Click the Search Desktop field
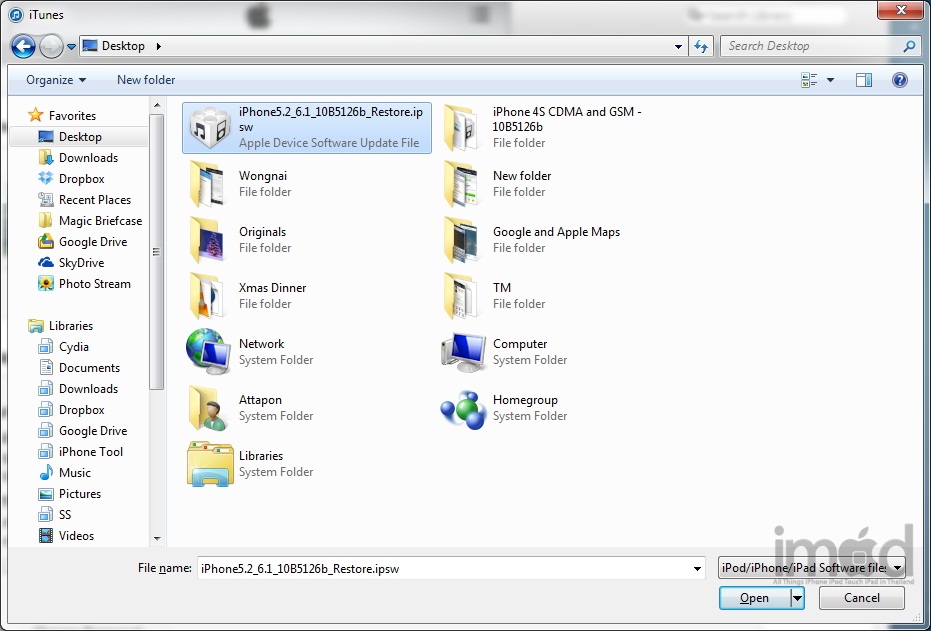Viewport: 931px width, 631px height. pyautogui.click(x=810, y=46)
